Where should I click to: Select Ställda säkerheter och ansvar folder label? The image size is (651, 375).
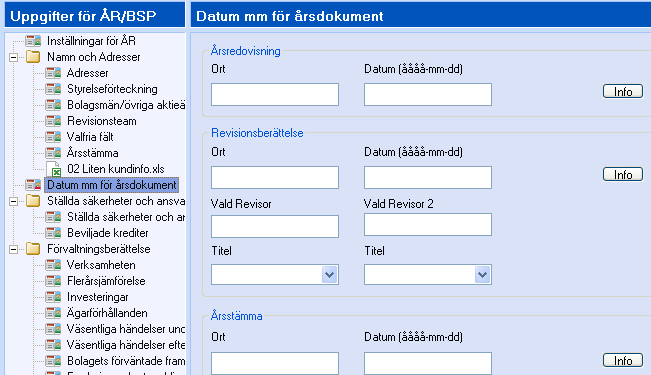pyautogui.click(x=116, y=201)
